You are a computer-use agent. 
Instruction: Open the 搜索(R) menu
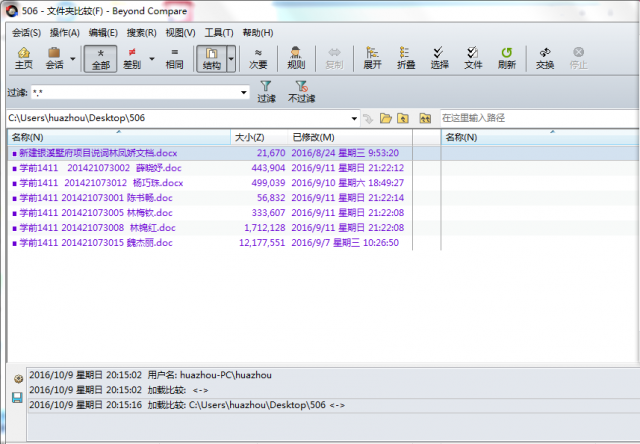(141, 33)
